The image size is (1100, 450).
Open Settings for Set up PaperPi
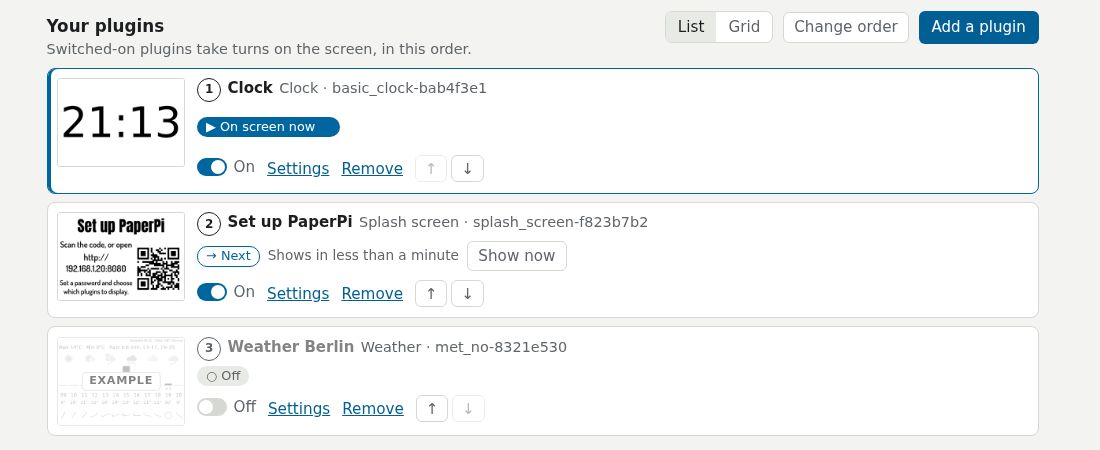(x=298, y=293)
